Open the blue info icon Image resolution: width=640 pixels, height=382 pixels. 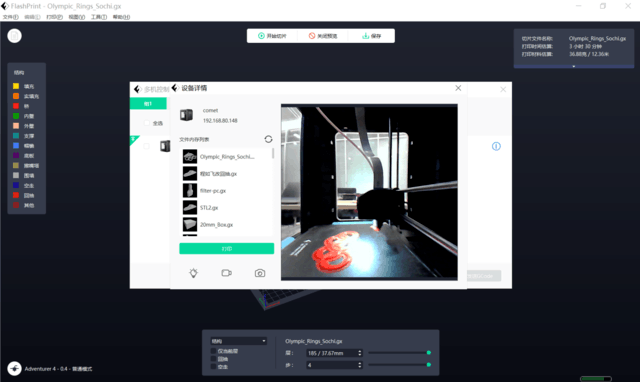click(x=496, y=146)
